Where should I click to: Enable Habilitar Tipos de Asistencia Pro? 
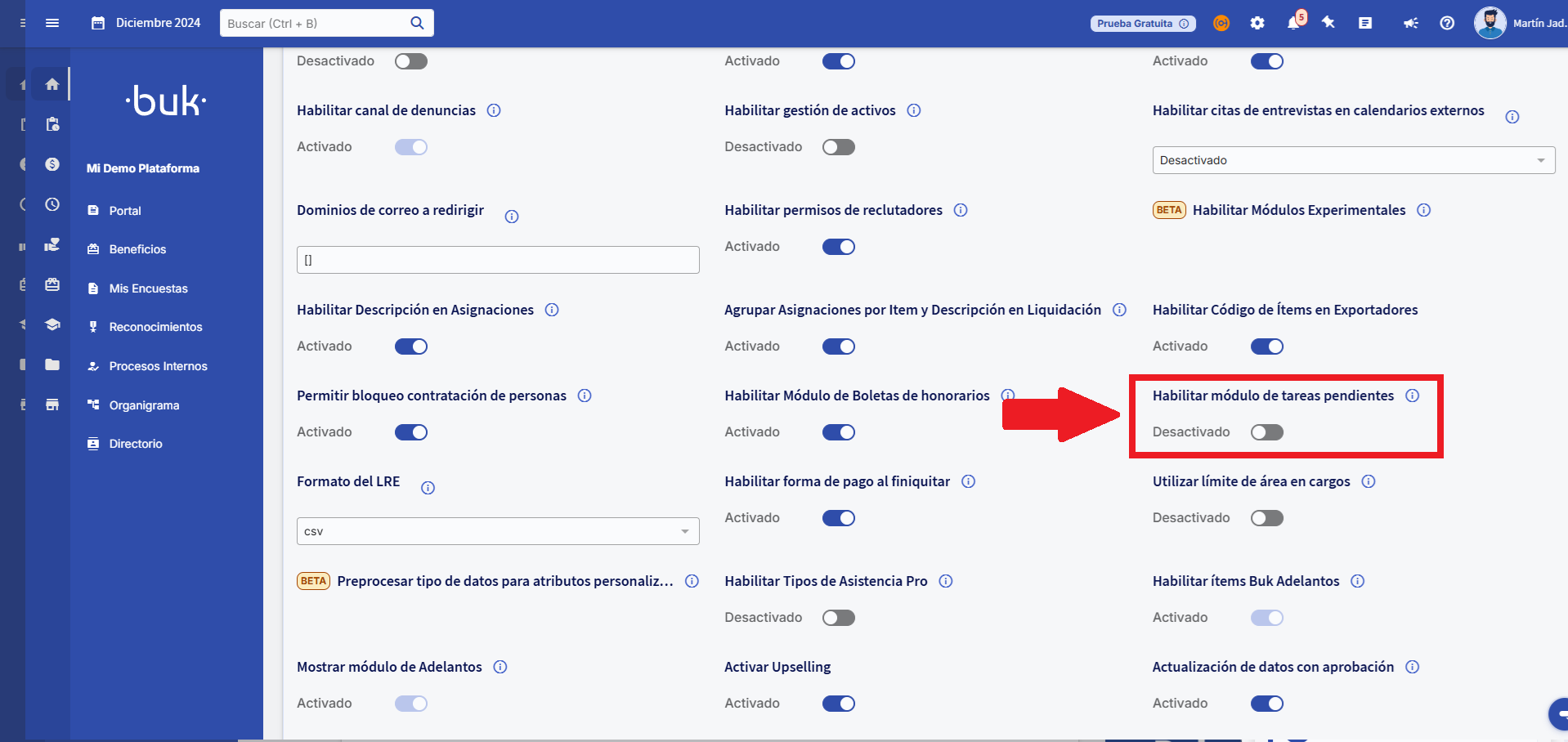839,617
